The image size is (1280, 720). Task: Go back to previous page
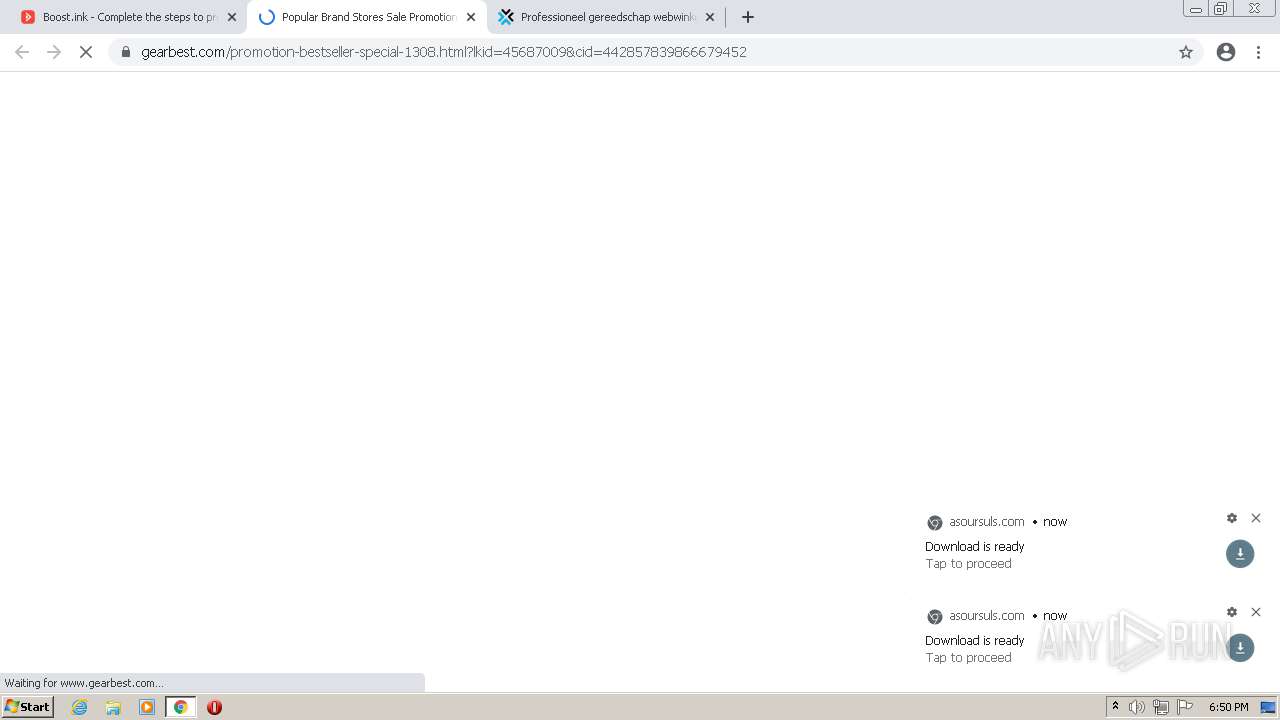[22, 52]
